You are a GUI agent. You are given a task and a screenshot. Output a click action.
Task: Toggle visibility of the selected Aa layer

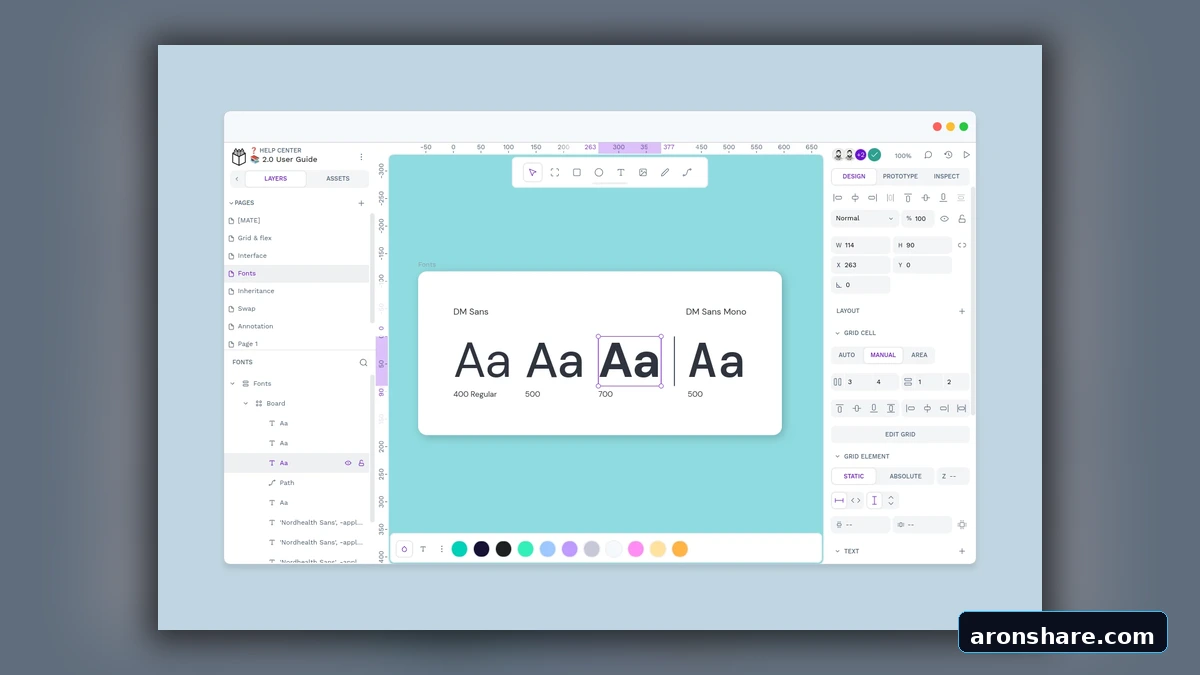pos(348,463)
